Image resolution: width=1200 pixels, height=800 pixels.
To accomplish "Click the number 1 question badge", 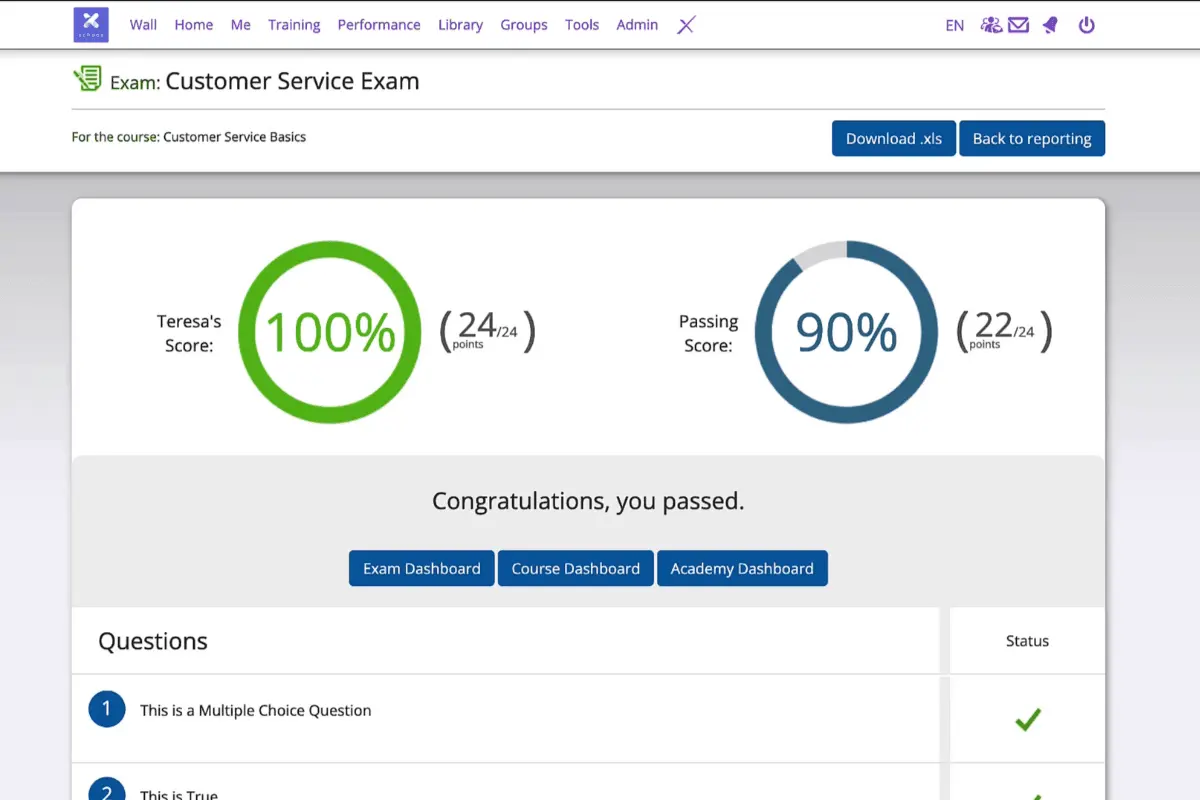I will (x=107, y=709).
